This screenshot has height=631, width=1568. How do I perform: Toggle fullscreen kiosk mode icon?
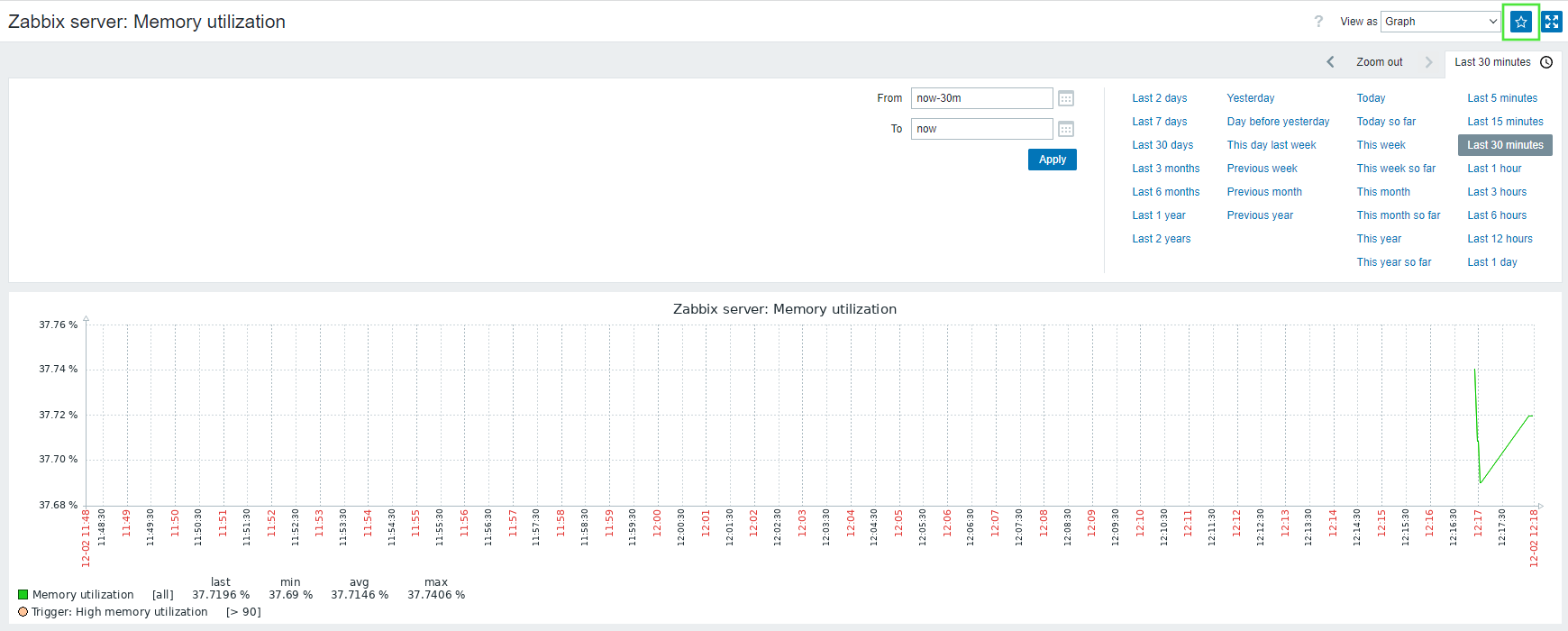[x=1552, y=22]
